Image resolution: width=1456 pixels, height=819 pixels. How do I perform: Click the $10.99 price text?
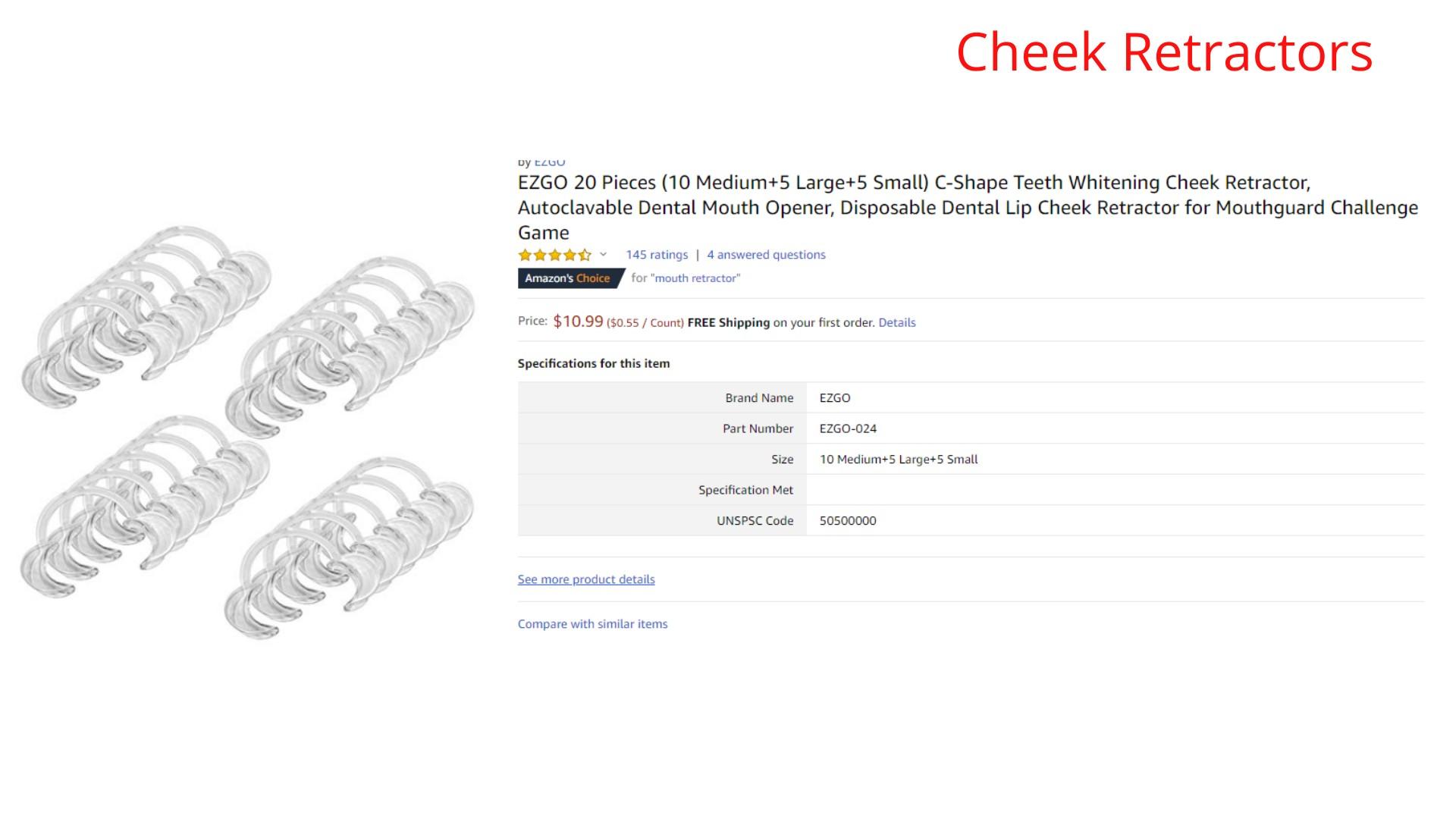pos(578,321)
